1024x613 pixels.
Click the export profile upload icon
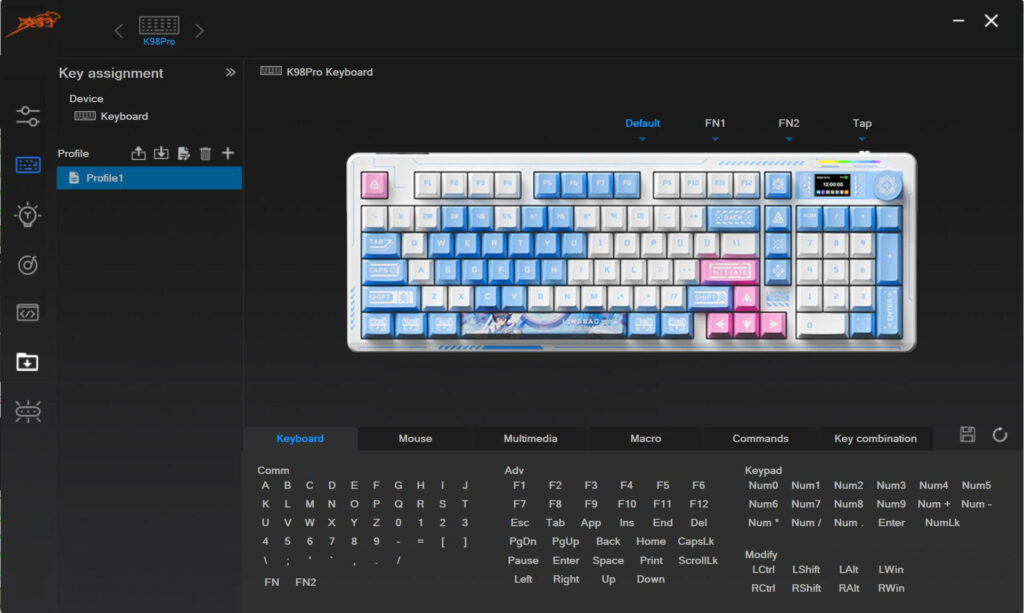138,153
